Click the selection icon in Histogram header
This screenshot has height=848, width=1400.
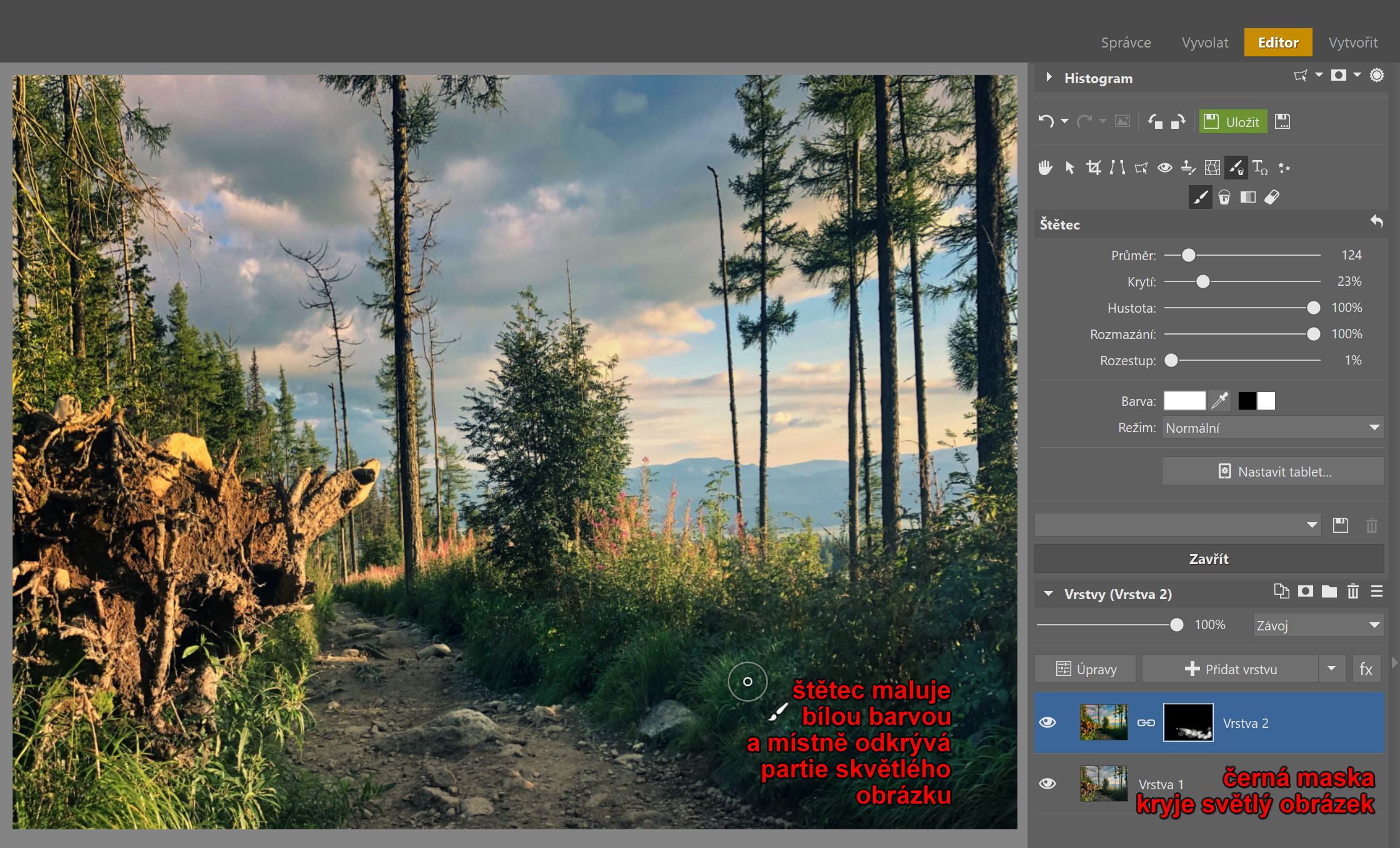1301,76
